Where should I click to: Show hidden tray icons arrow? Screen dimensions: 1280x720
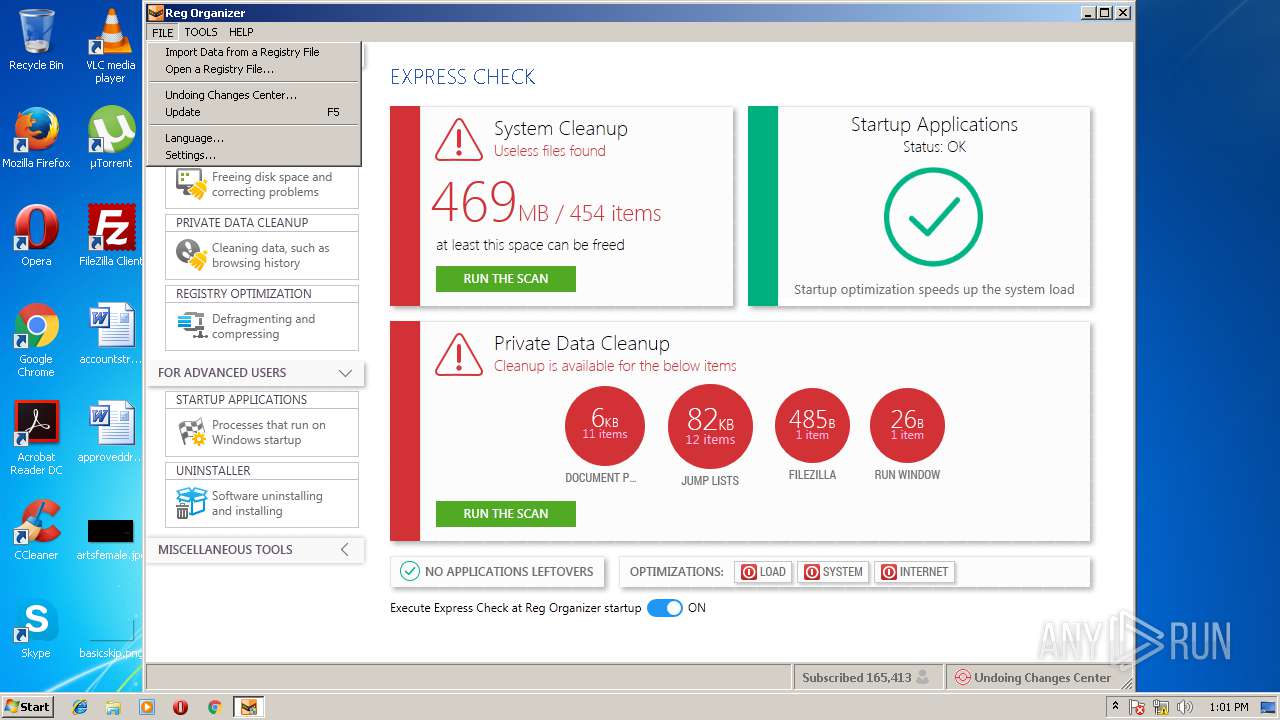click(1115, 706)
